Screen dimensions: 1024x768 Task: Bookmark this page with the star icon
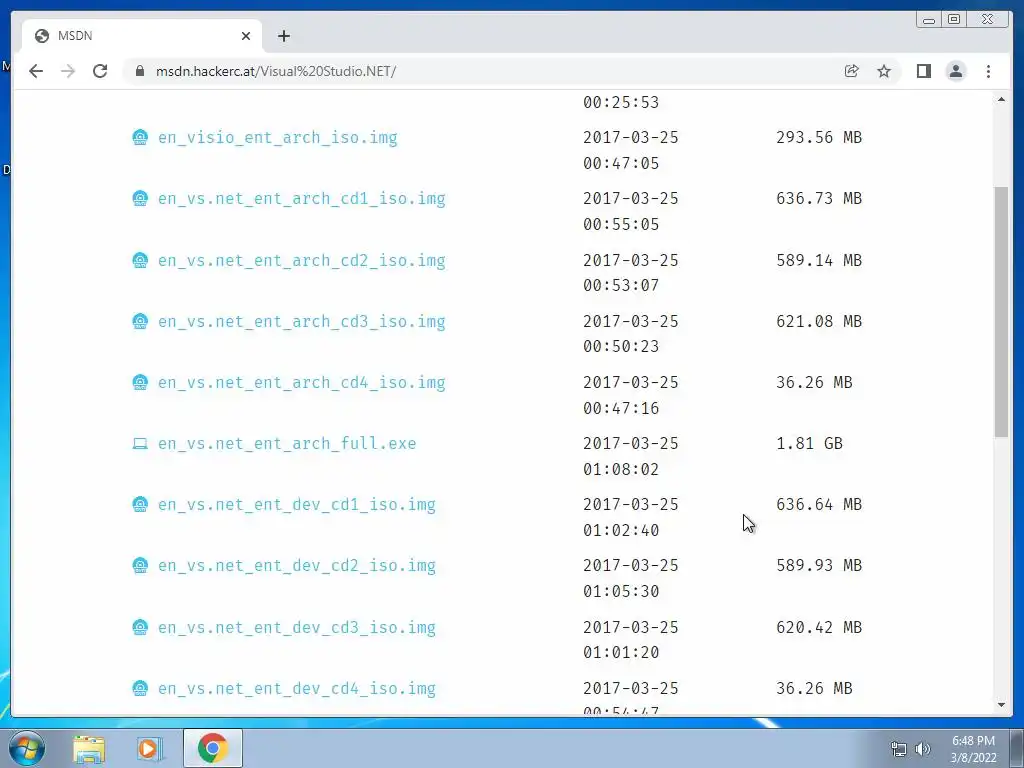tap(884, 71)
